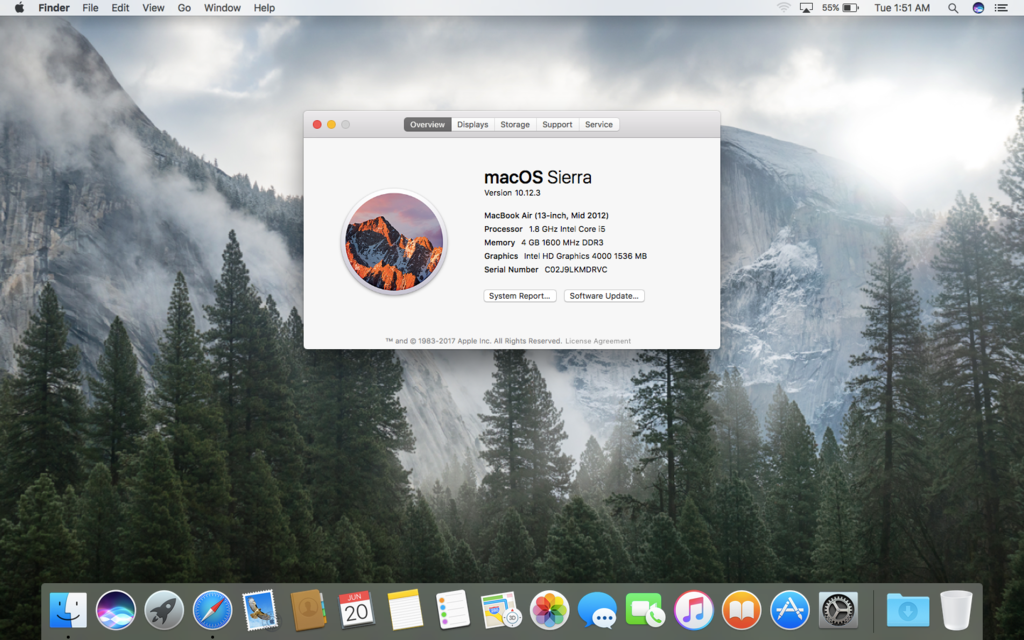Open the Window menu
Screen dimensions: 1024x640
(x=222, y=8)
